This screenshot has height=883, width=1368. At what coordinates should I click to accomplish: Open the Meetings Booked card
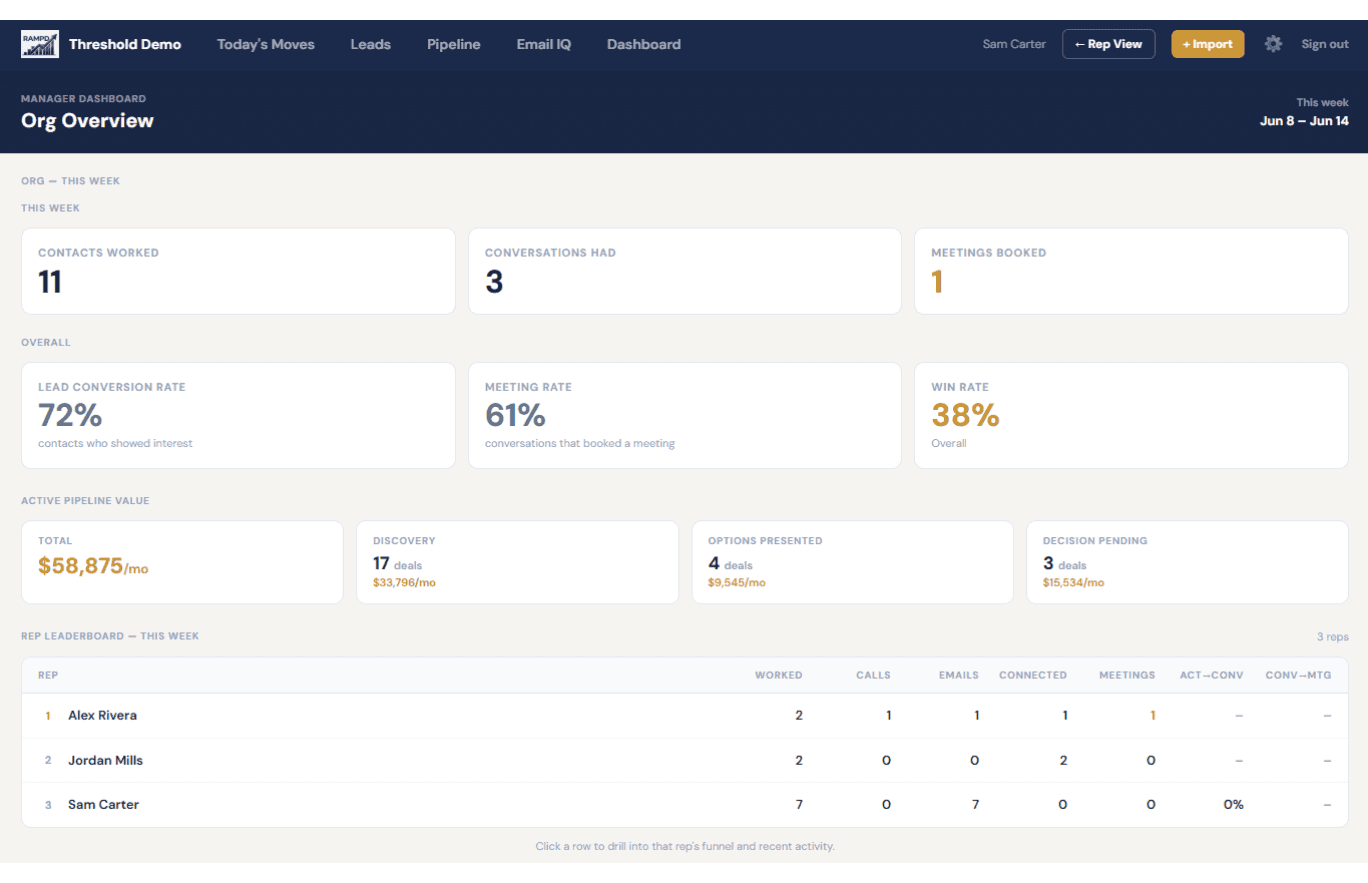point(1132,271)
